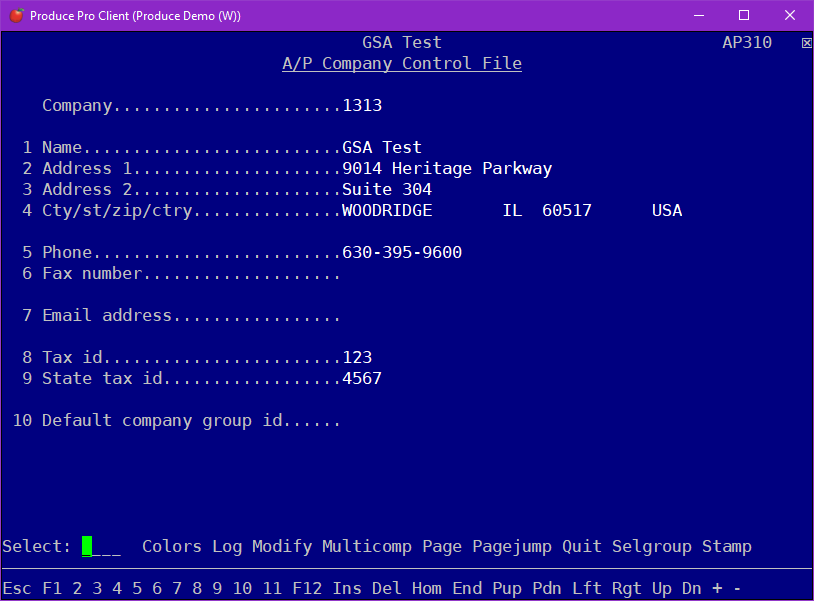Click the state code IL
Image resolution: width=814 pixels, height=601 pixels.
[512, 210]
